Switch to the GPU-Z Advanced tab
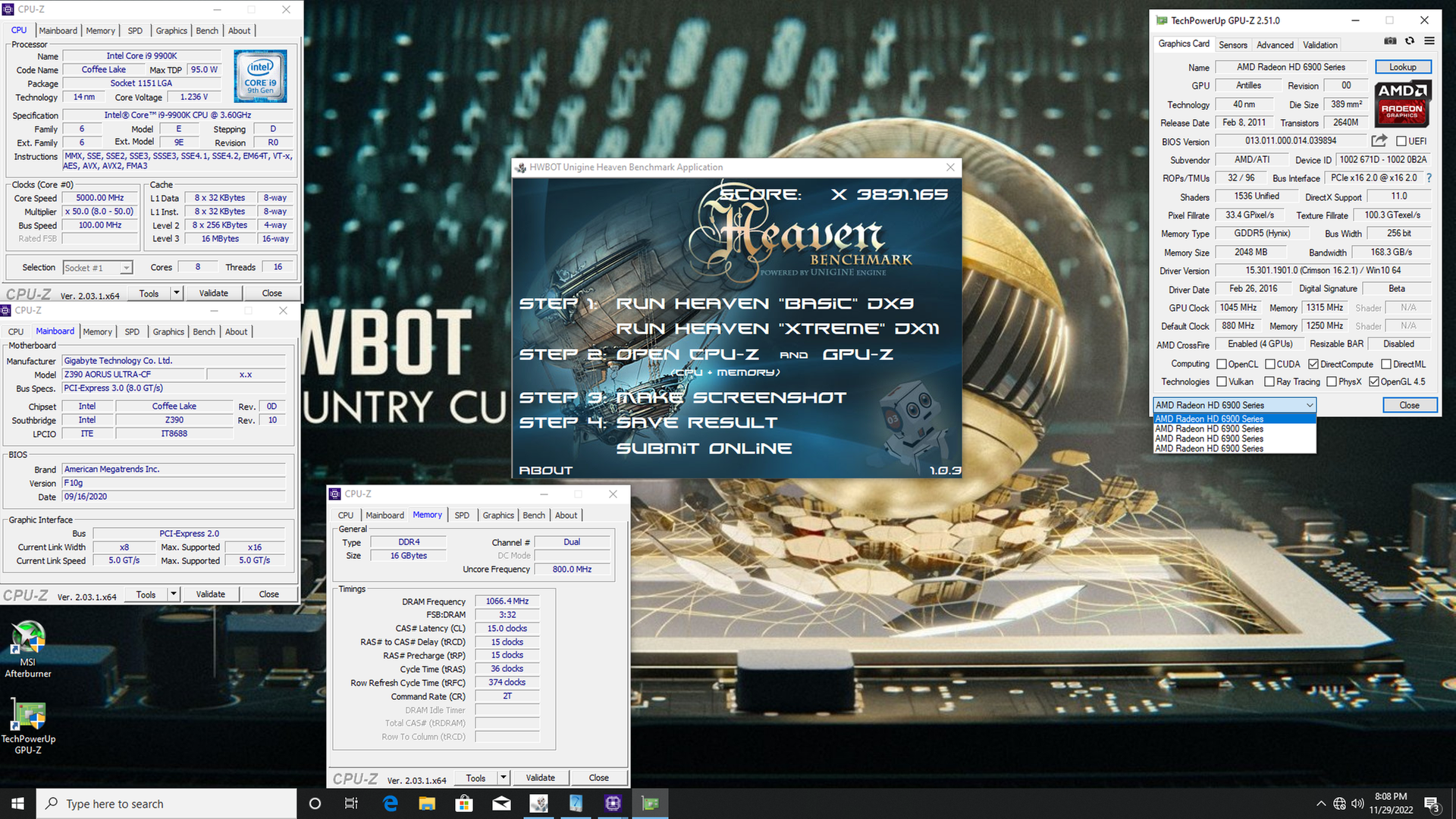1456x819 pixels. (x=1275, y=45)
